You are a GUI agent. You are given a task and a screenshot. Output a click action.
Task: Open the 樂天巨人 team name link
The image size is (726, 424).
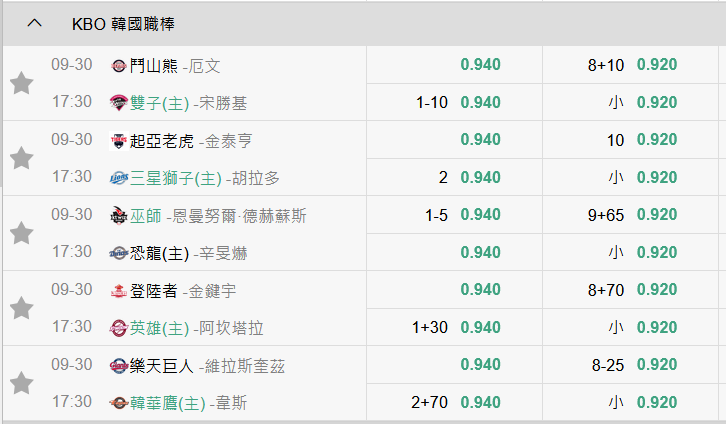(162, 366)
